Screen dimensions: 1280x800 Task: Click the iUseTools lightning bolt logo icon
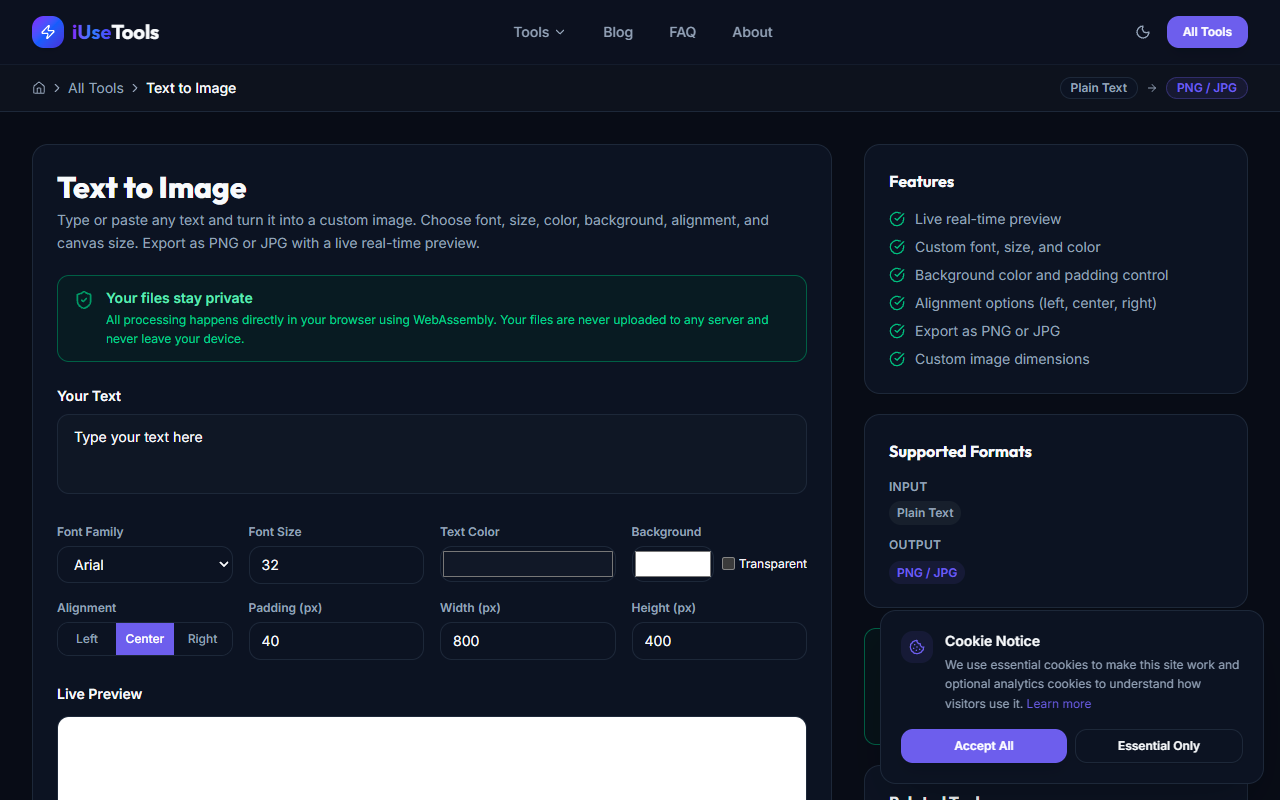click(47, 31)
